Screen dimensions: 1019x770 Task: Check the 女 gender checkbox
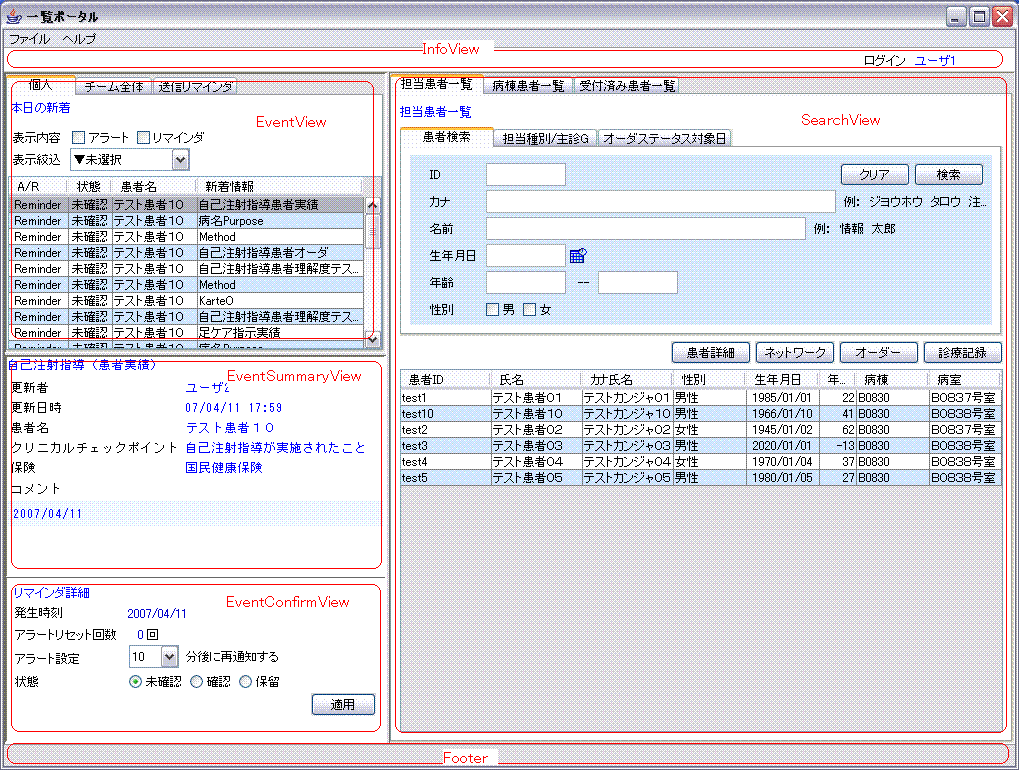(x=530, y=310)
